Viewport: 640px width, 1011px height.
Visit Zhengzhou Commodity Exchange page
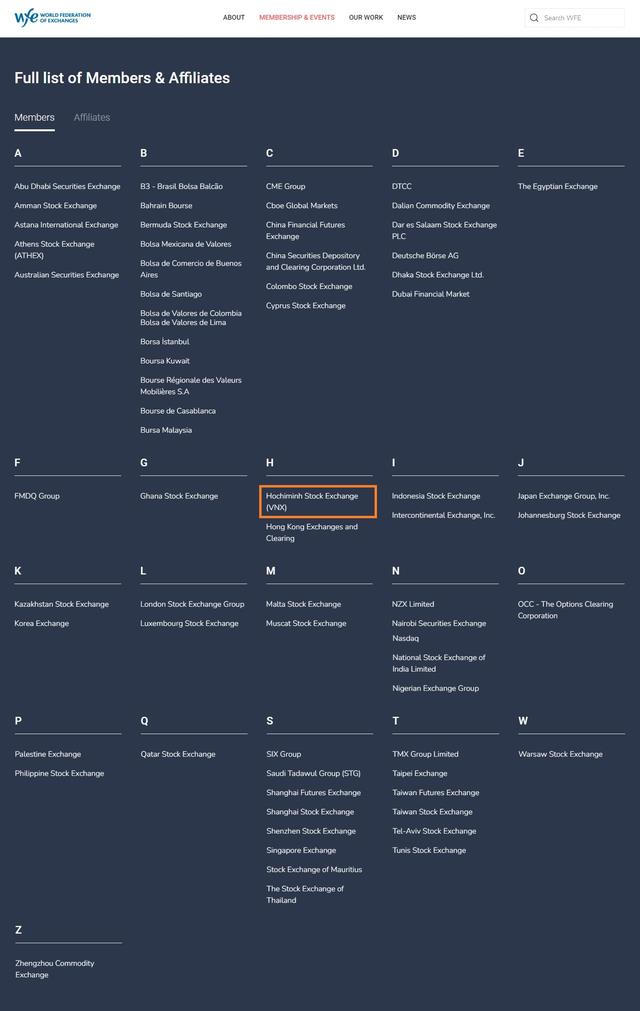(54, 969)
